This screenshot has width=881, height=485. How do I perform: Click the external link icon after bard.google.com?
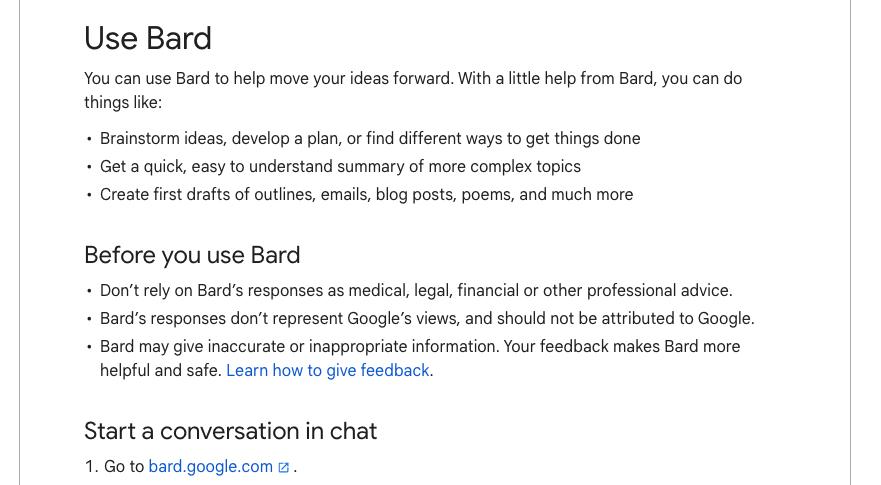(x=284, y=468)
